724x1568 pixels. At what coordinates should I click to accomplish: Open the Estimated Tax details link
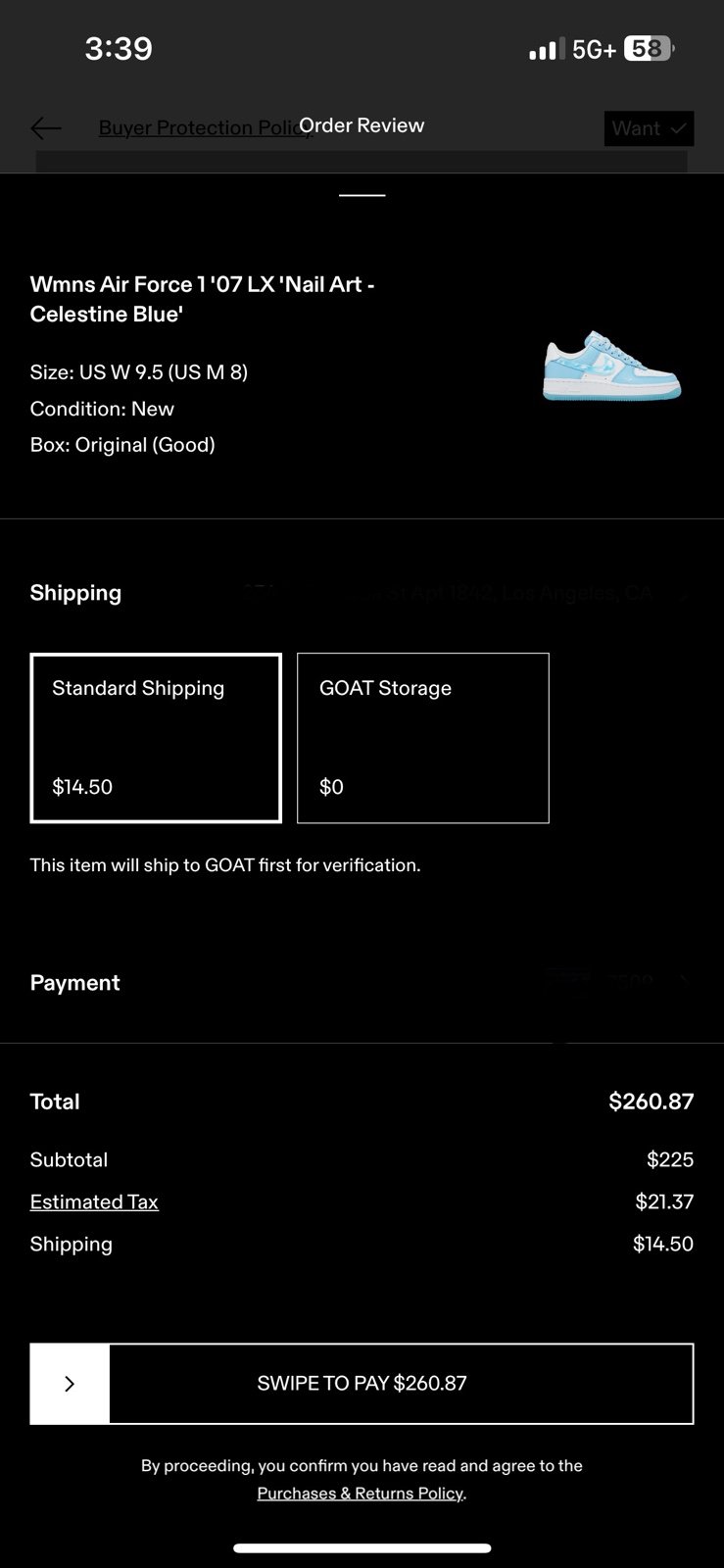(x=94, y=1201)
